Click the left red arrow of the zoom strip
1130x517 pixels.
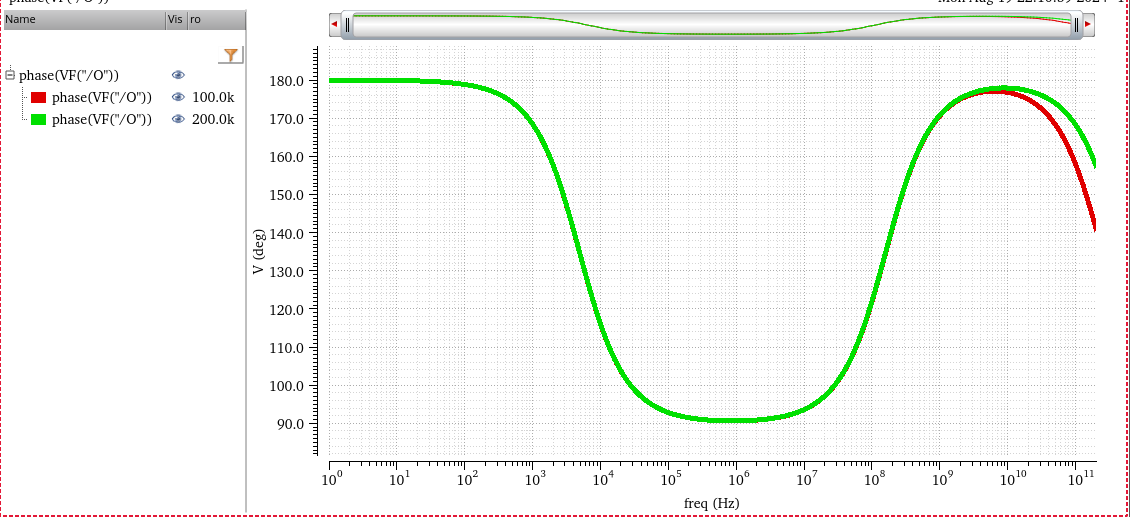tap(334, 25)
